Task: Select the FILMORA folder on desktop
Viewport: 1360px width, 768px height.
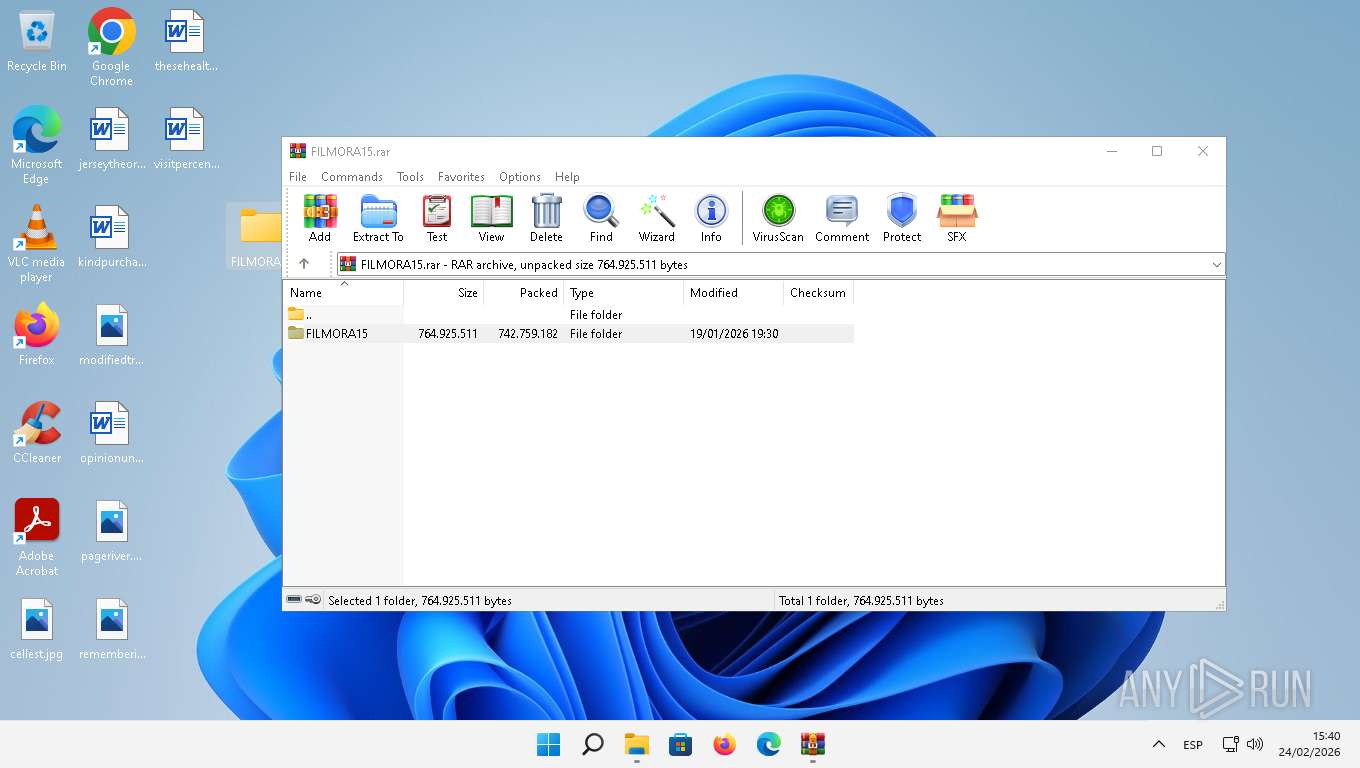Action: pyautogui.click(x=256, y=237)
